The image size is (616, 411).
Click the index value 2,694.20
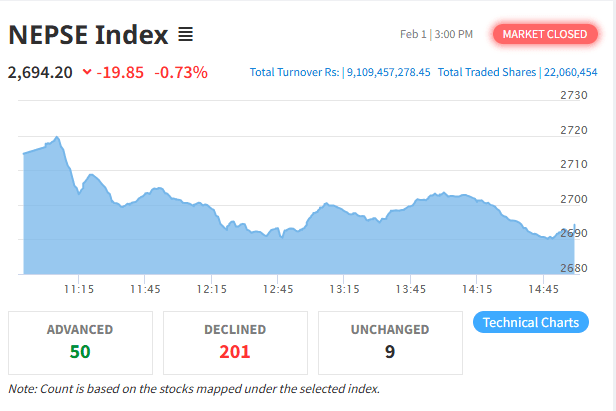[40, 72]
